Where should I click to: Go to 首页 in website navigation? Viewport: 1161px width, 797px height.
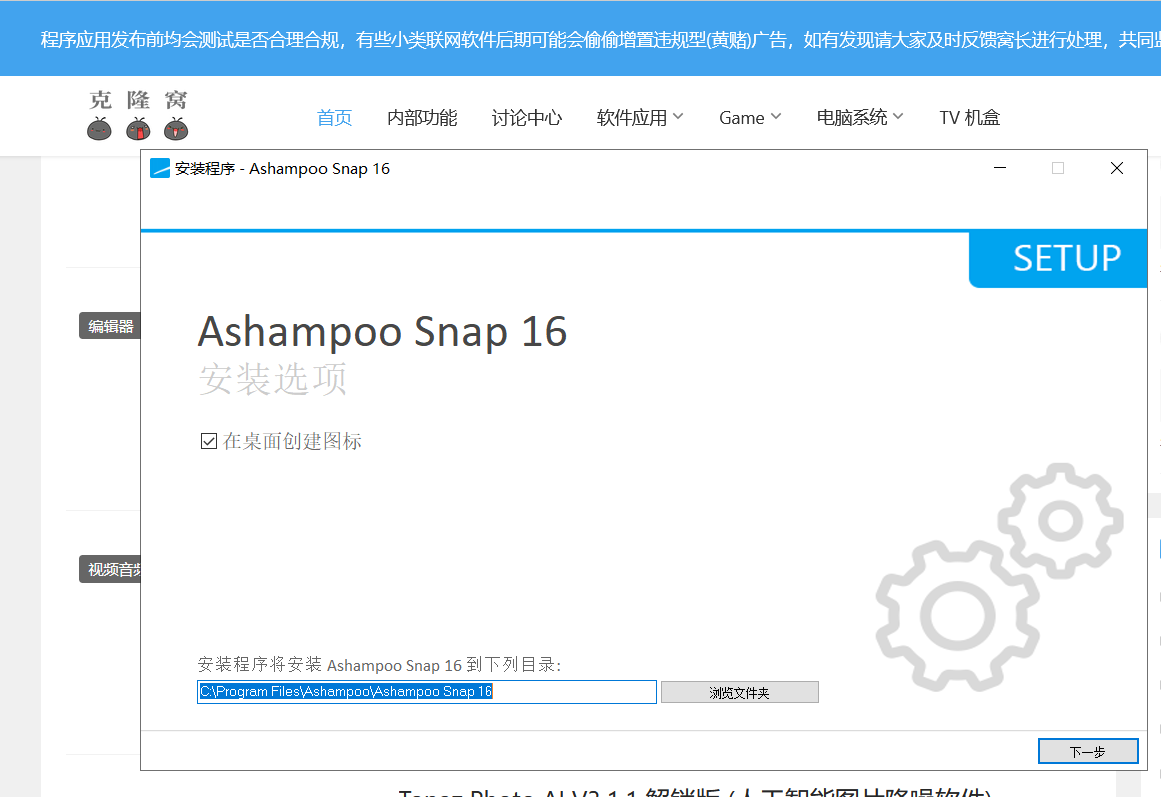334,118
